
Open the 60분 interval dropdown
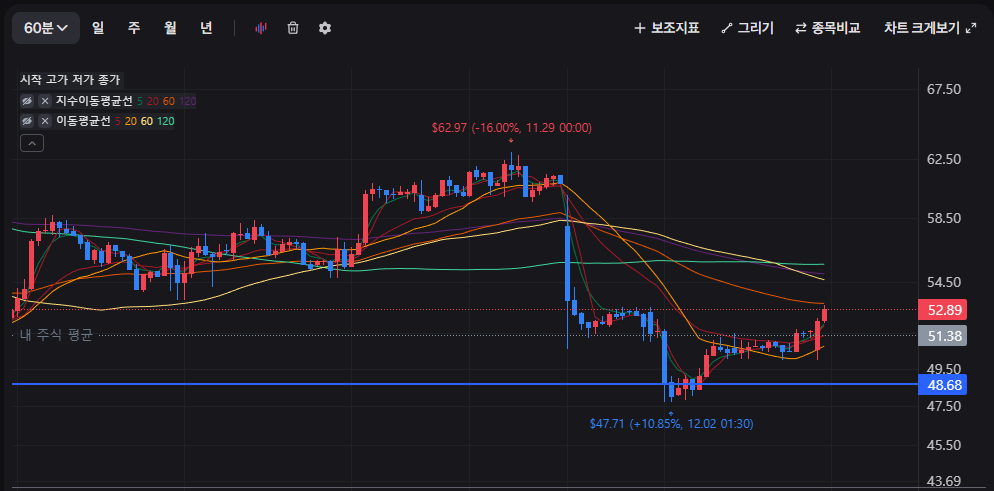[x=46, y=28]
